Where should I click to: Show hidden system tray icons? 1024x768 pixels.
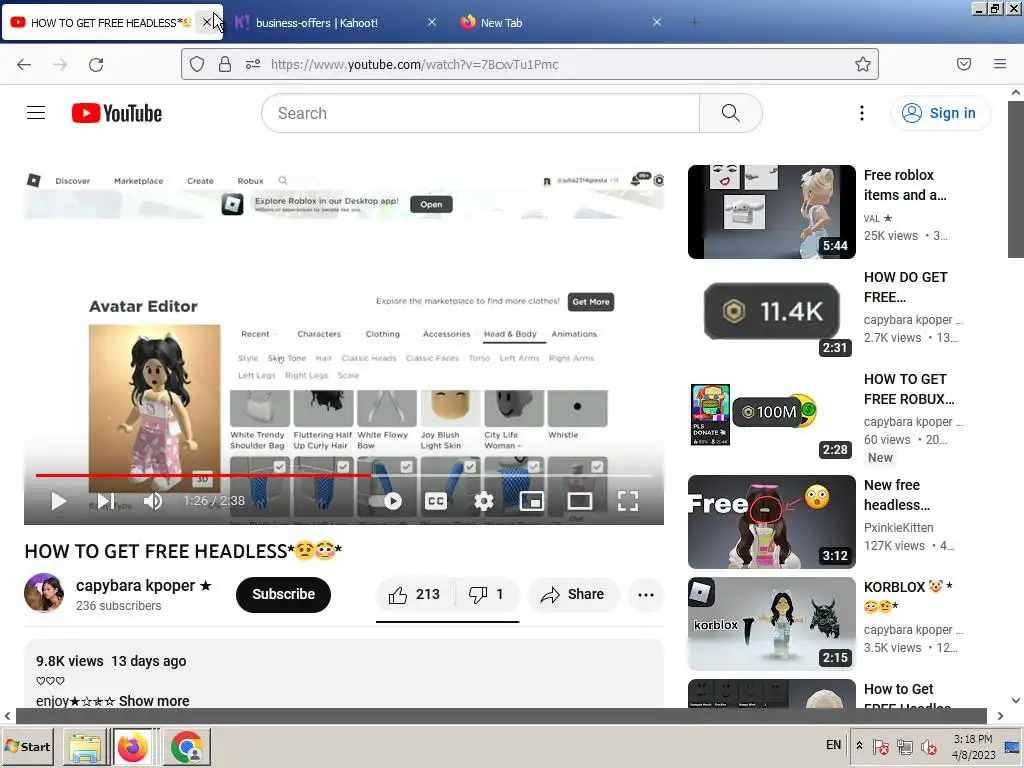coord(859,746)
